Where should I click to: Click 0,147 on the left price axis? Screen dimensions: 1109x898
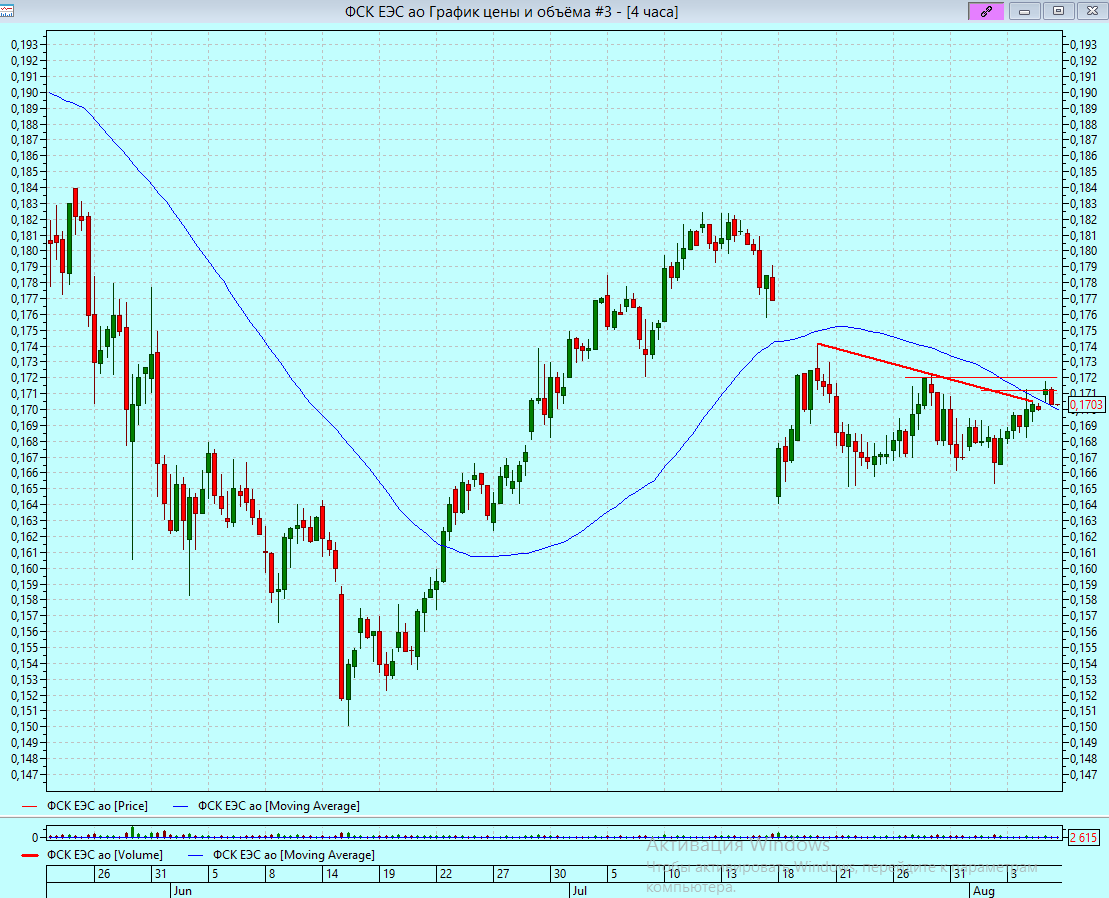coord(24,774)
